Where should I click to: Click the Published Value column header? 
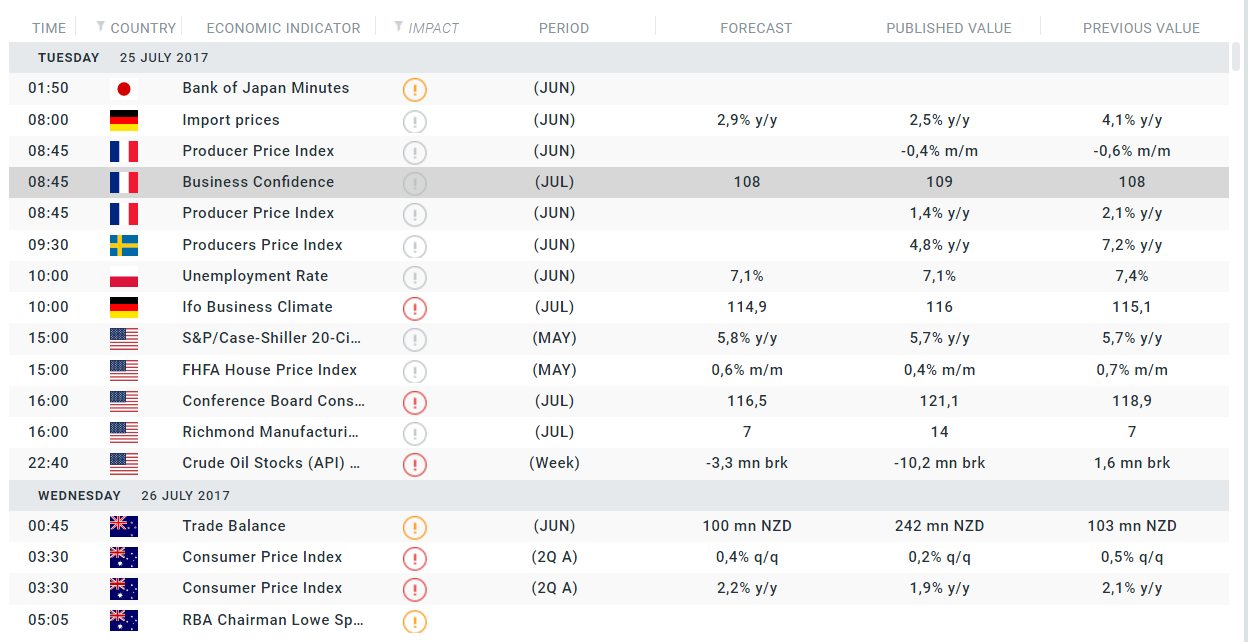pos(948,28)
